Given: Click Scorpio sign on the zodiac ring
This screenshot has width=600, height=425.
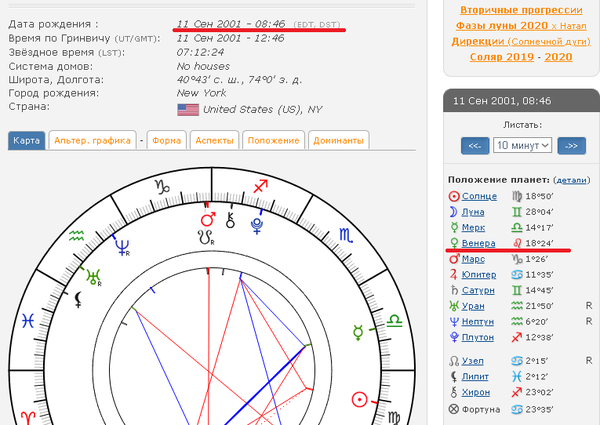Looking at the screenshot, I should point(347,235).
